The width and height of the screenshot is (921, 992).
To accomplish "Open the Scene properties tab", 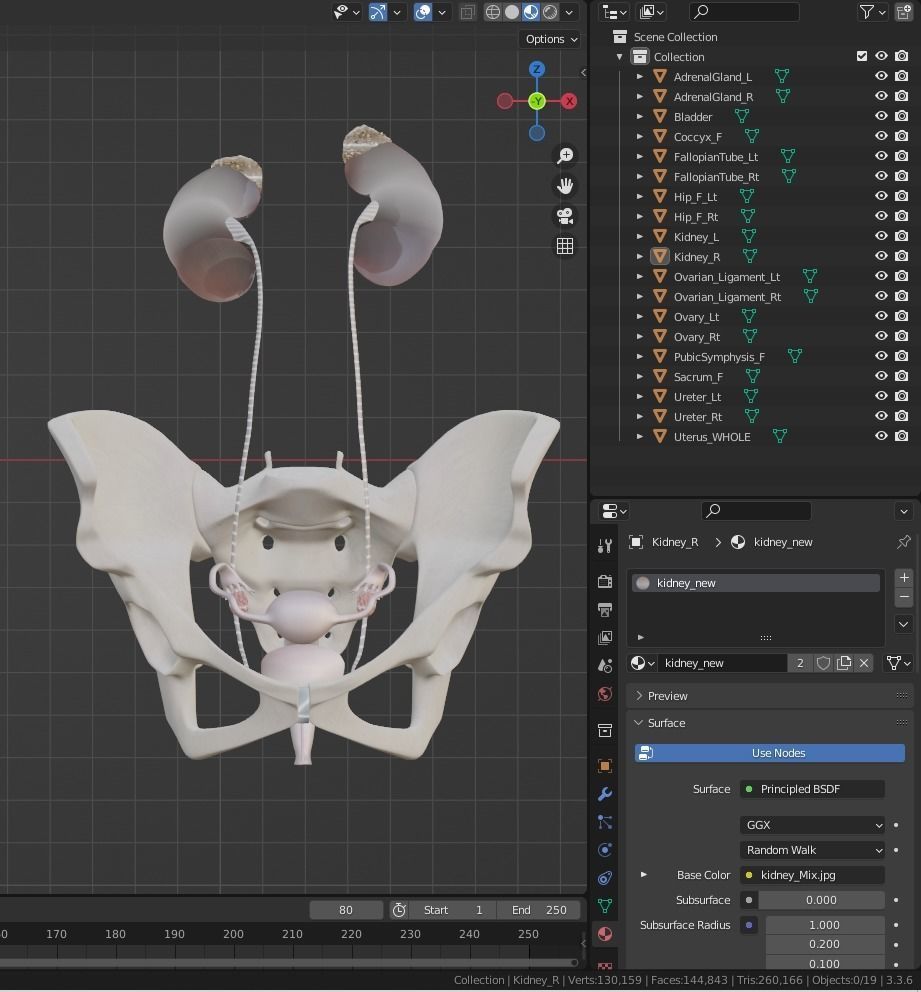I will [605, 666].
